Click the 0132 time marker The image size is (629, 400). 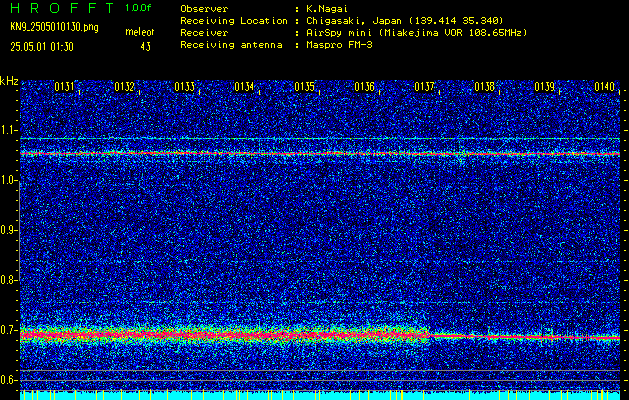click(124, 87)
